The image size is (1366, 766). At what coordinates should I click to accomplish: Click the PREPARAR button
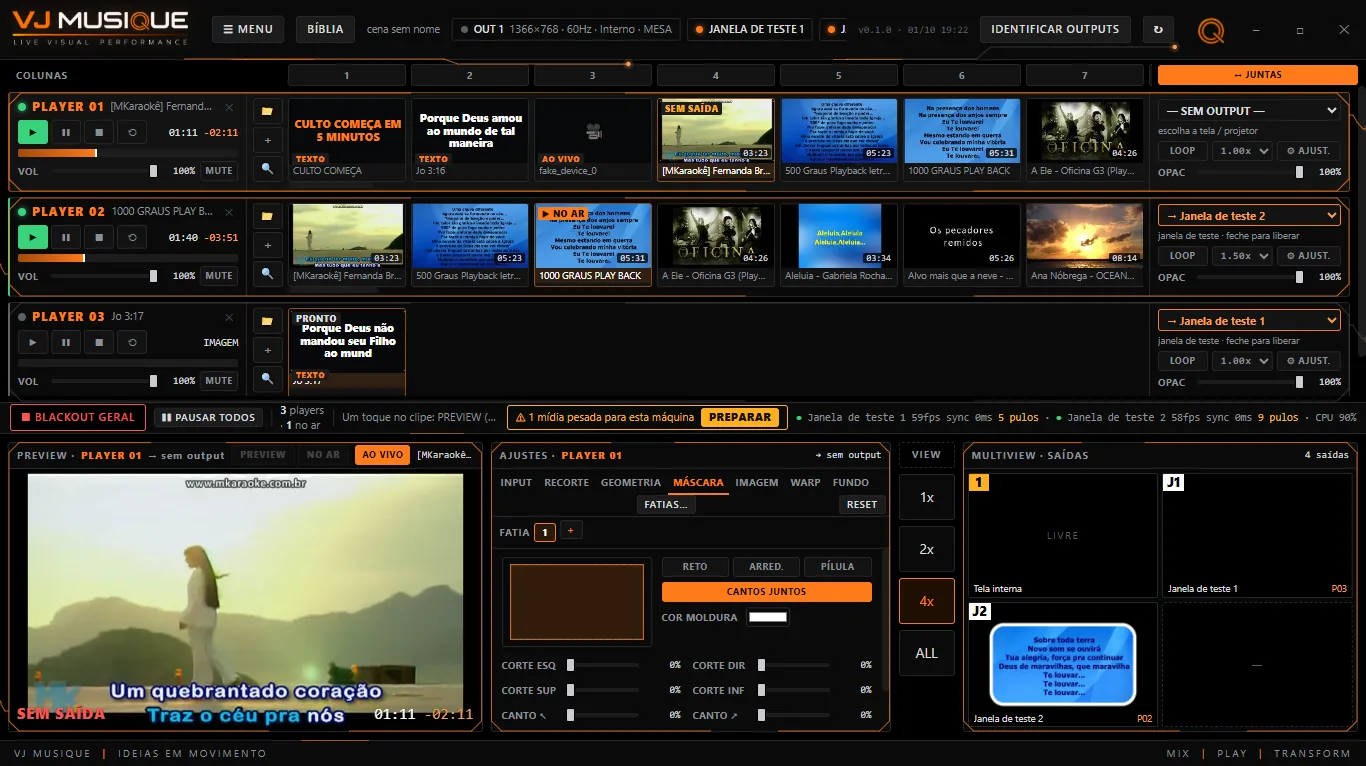tap(740, 417)
